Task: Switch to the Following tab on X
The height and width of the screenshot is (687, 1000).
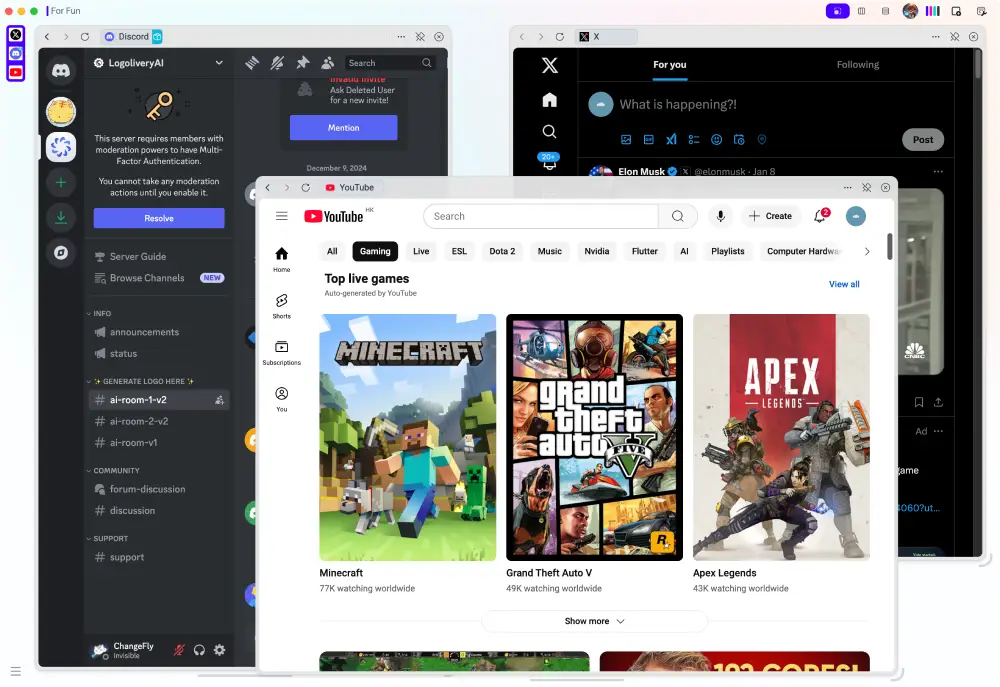Action: tap(857, 65)
